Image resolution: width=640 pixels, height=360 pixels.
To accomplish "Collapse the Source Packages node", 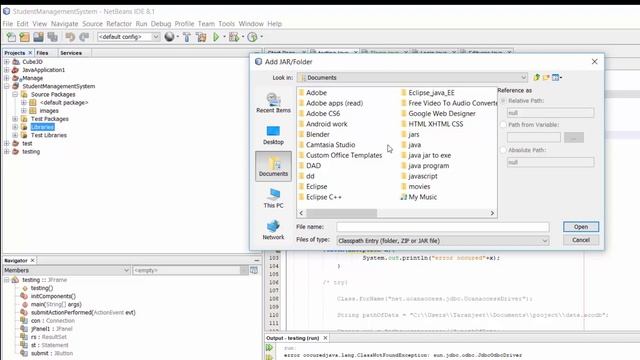I will (x=15, y=94).
